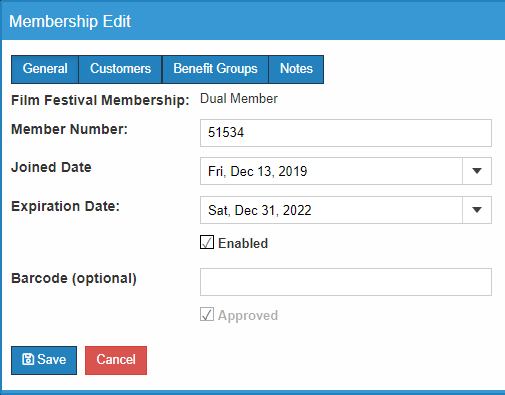Image resolution: width=505 pixels, height=395 pixels.
Task: Open the Benefit Groups tab
Action: click(x=215, y=69)
